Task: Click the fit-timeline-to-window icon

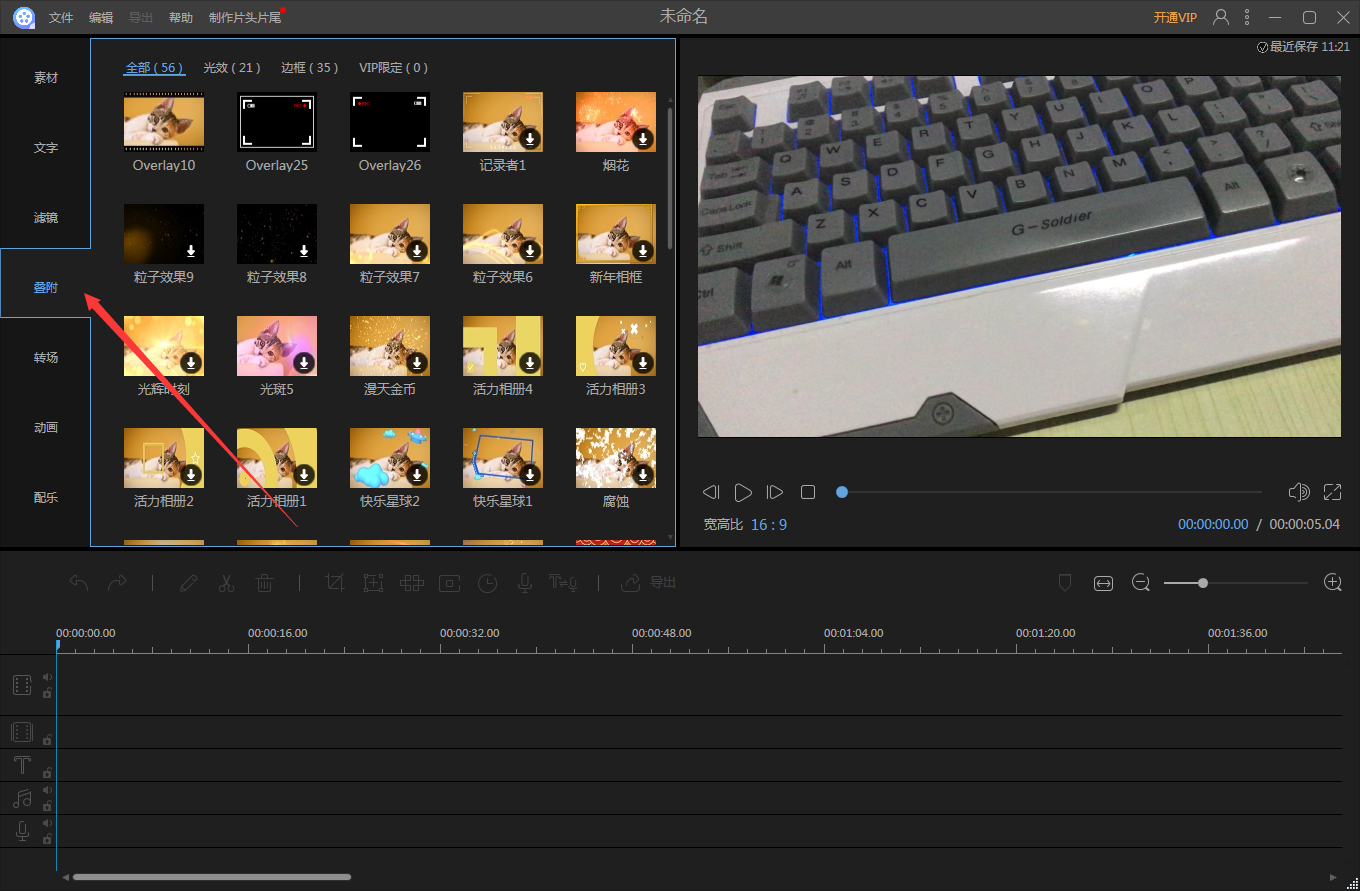Action: click(1103, 583)
